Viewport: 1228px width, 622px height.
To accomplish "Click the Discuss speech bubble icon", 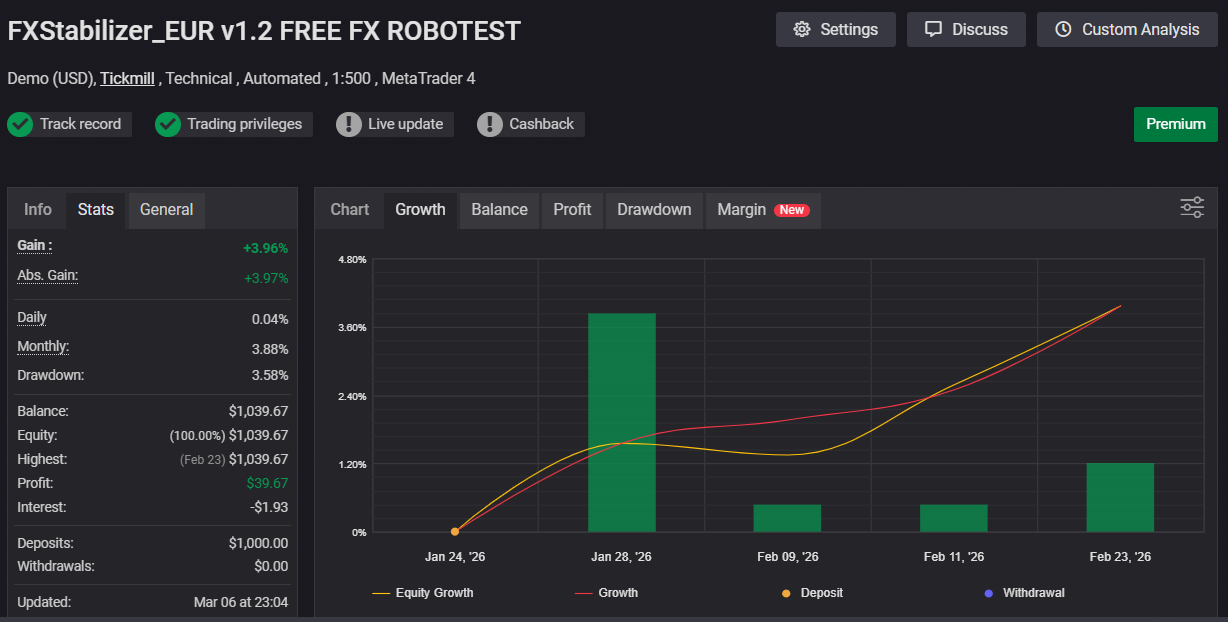I will pos(933,29).
